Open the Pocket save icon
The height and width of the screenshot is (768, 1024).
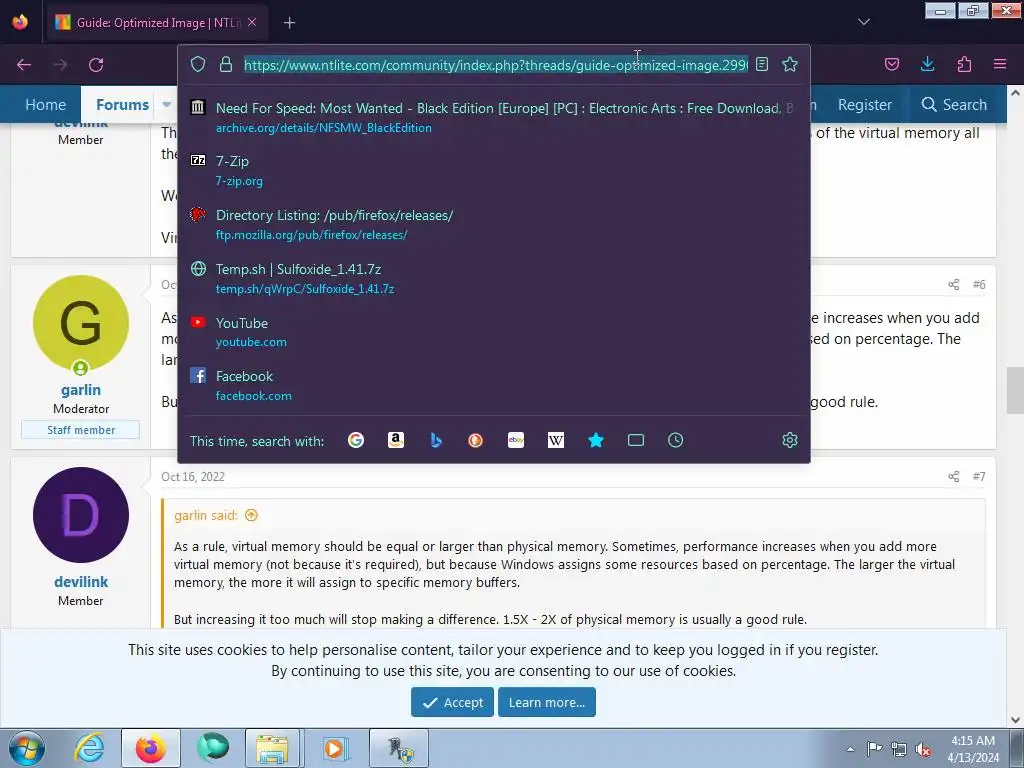tap(892, 64)
